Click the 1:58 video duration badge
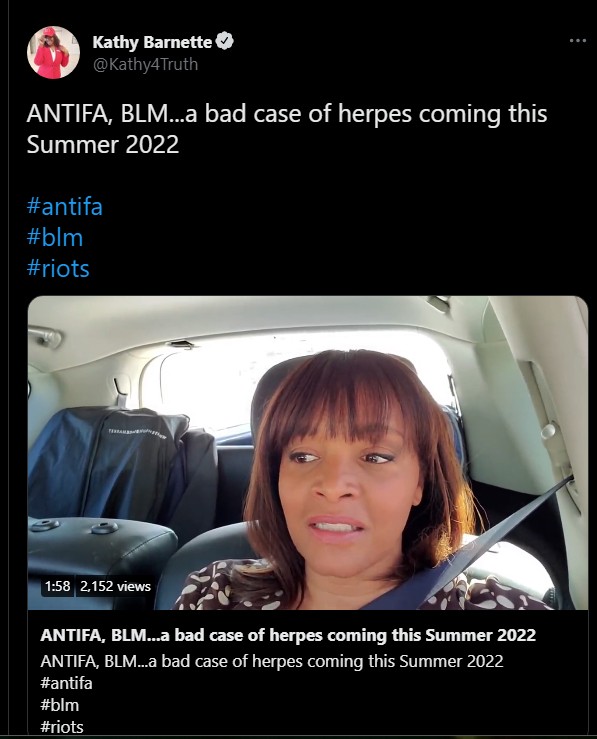This screenshot has width=597, height=739. [x=57, y=586]
